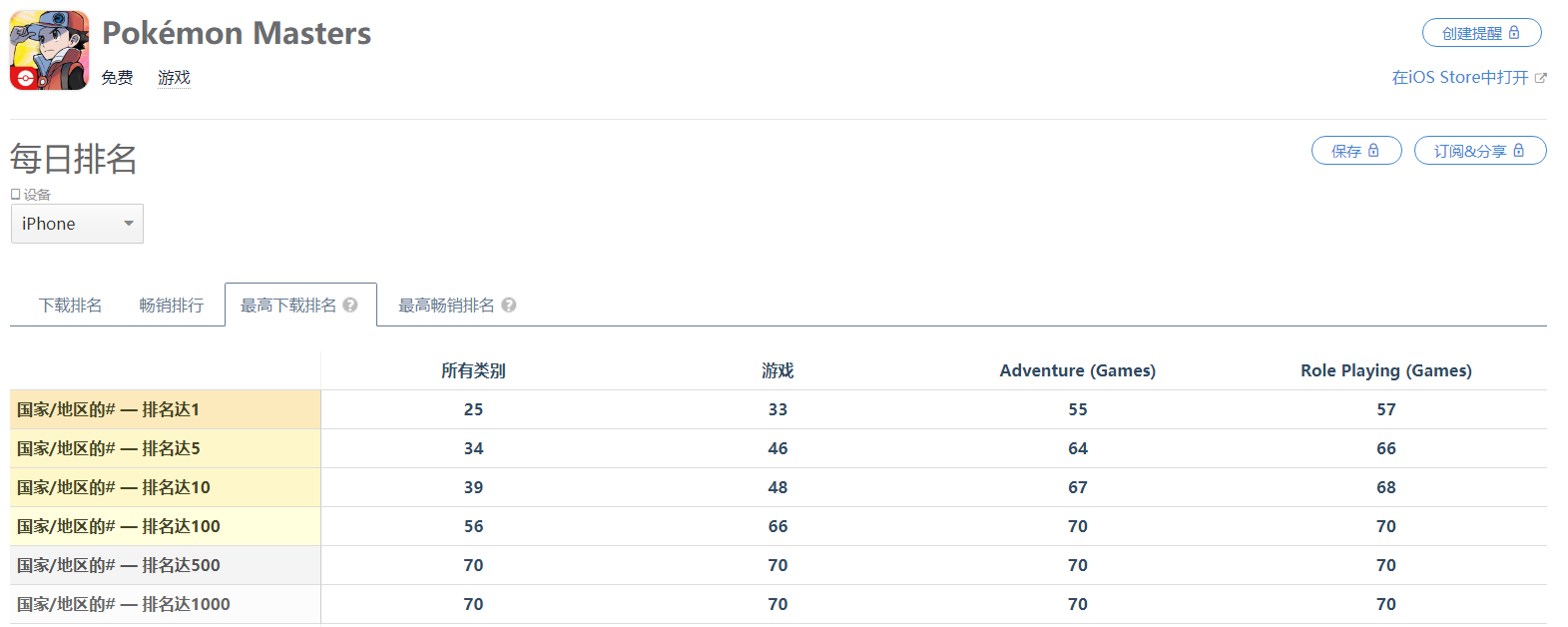The height and width of the screenshot is (627, 1568).
Task: Click the small device icon beside 设备
Action: [16, 195]
